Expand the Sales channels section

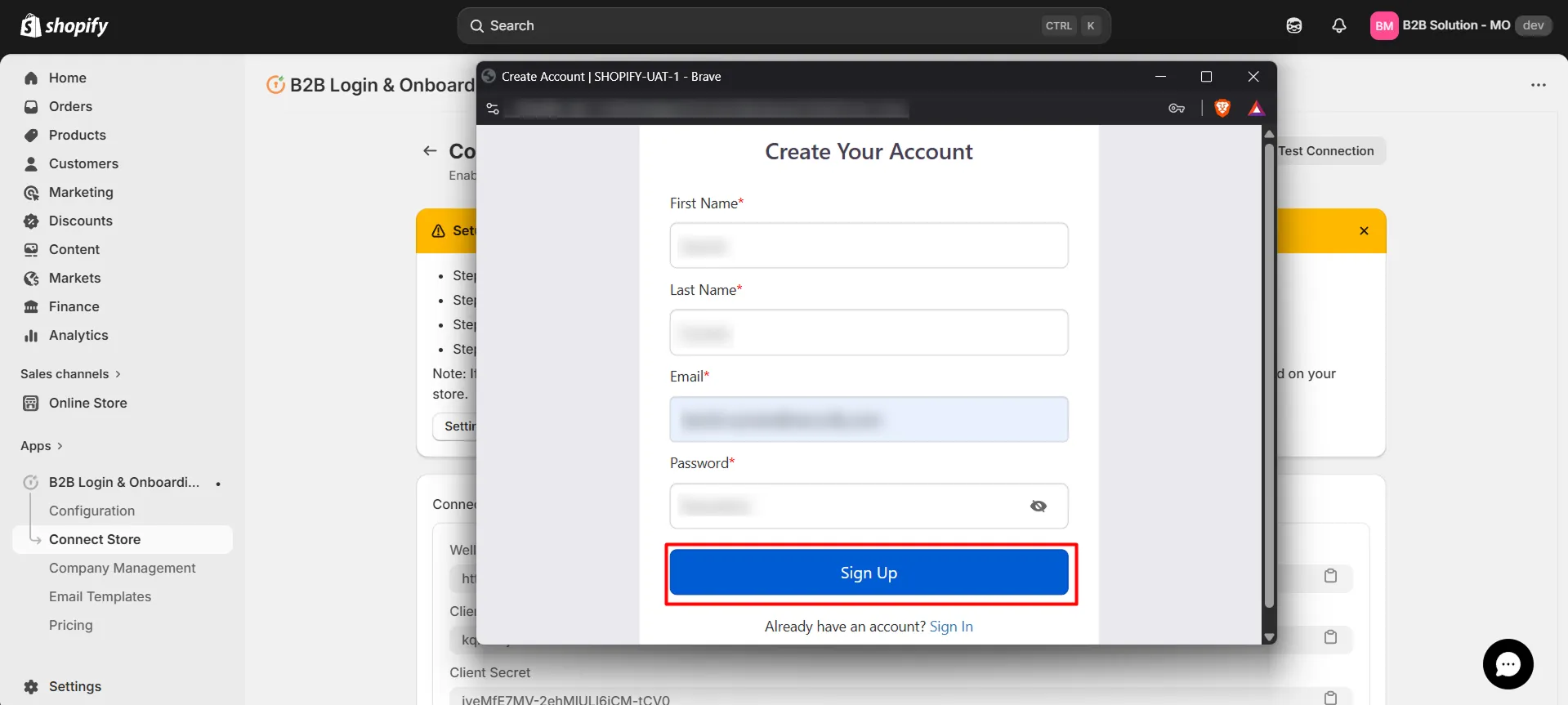pyautogui.click(x=70, y=374)
